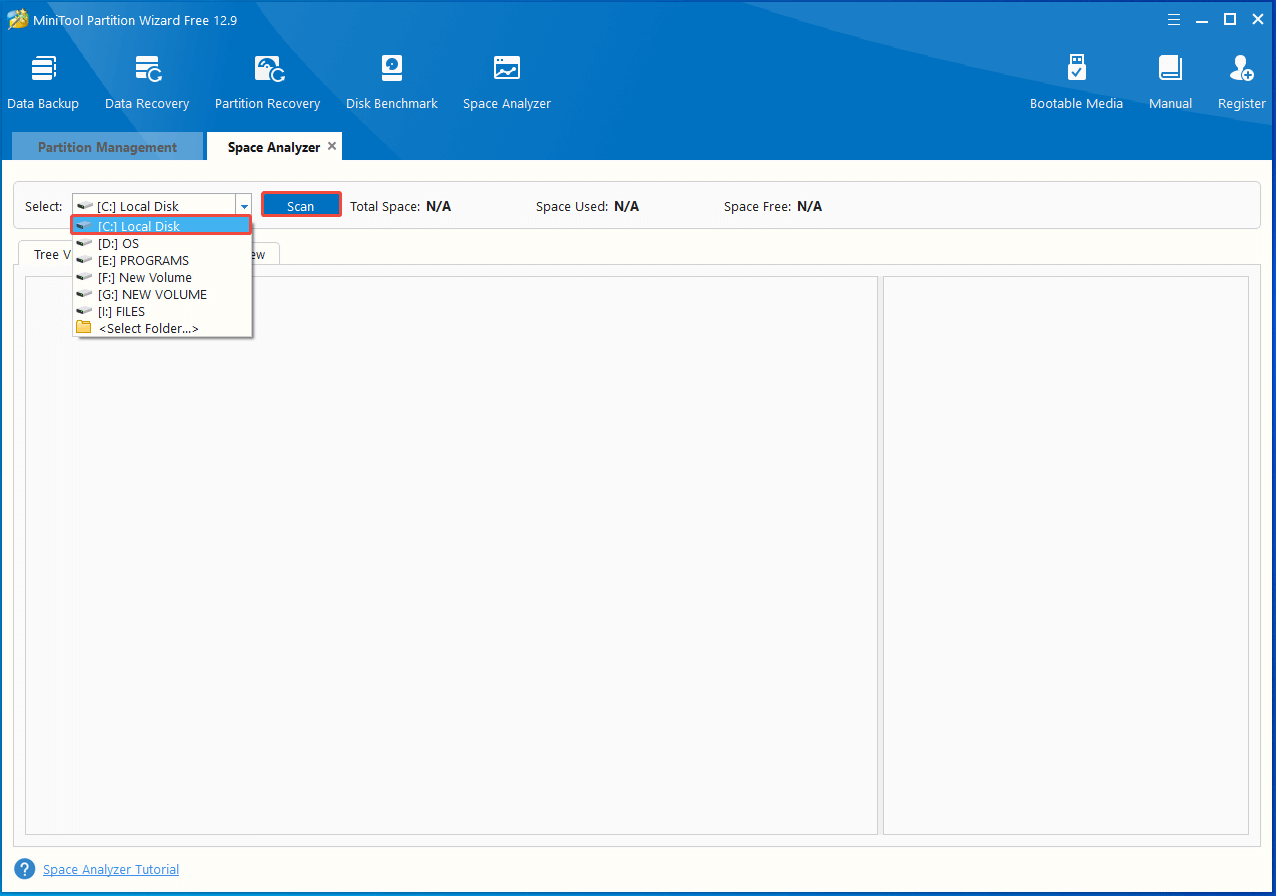This screenshot has height=896, width=1276.
Task: Maximize the application window
Action: coord(1230,19)
